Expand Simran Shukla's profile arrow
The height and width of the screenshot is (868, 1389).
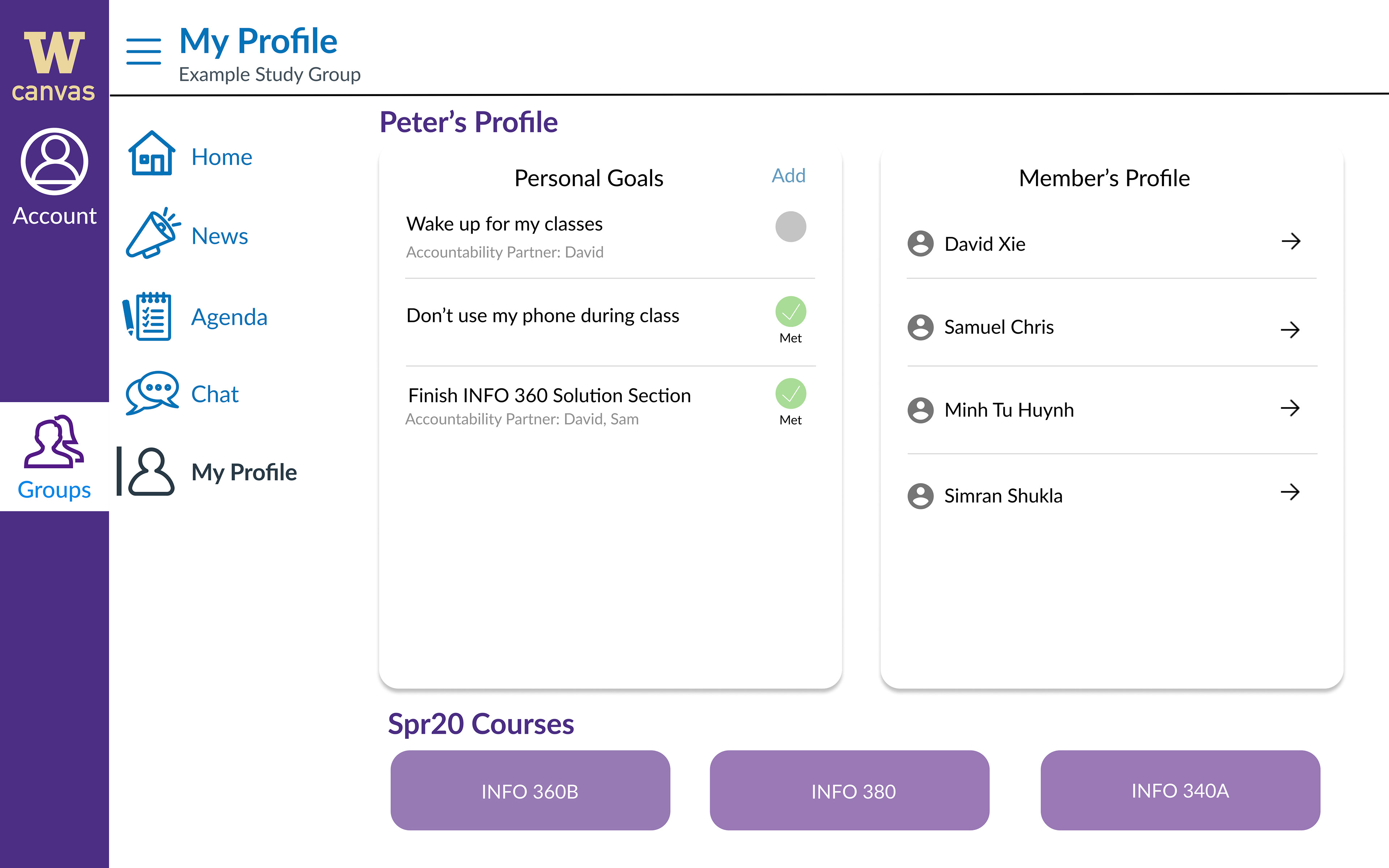coord(1290,492)
